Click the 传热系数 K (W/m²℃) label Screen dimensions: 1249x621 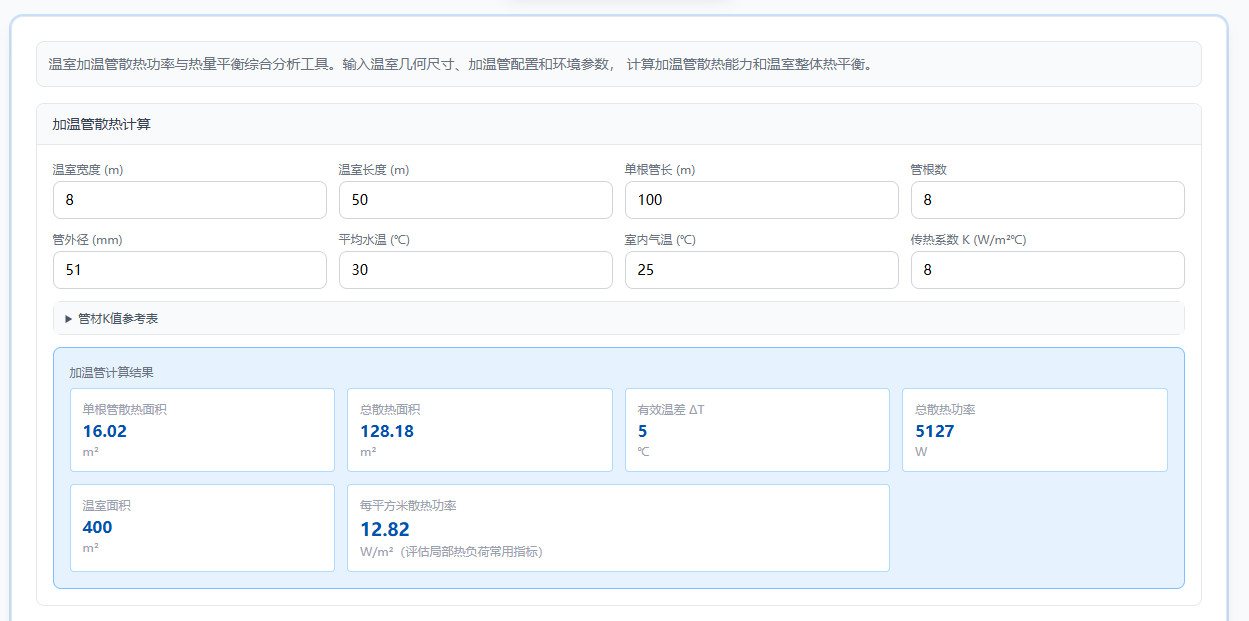tap(969, 240)
